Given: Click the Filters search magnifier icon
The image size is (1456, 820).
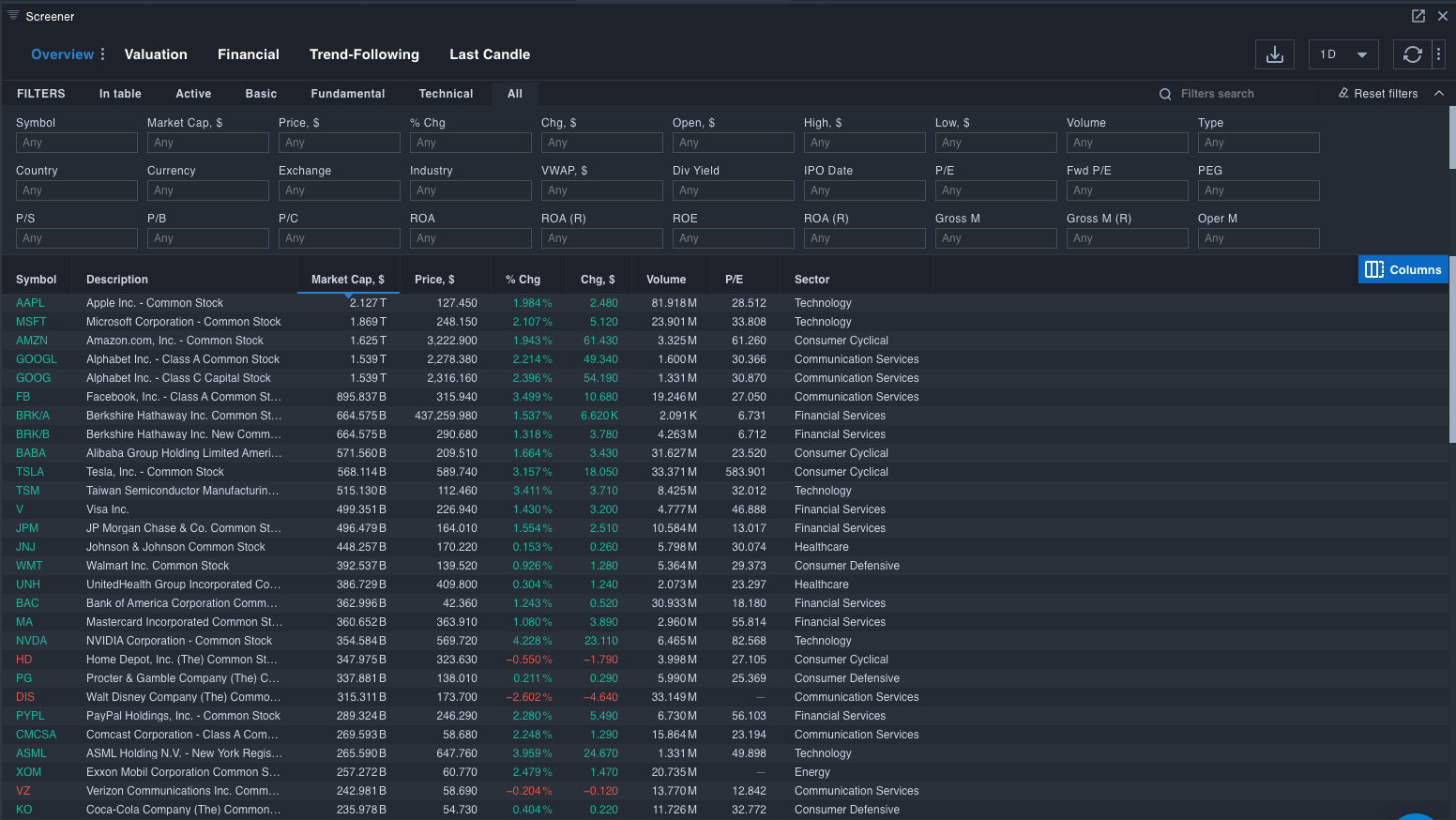Looking at the screenshot, I should coord(1165,94).
